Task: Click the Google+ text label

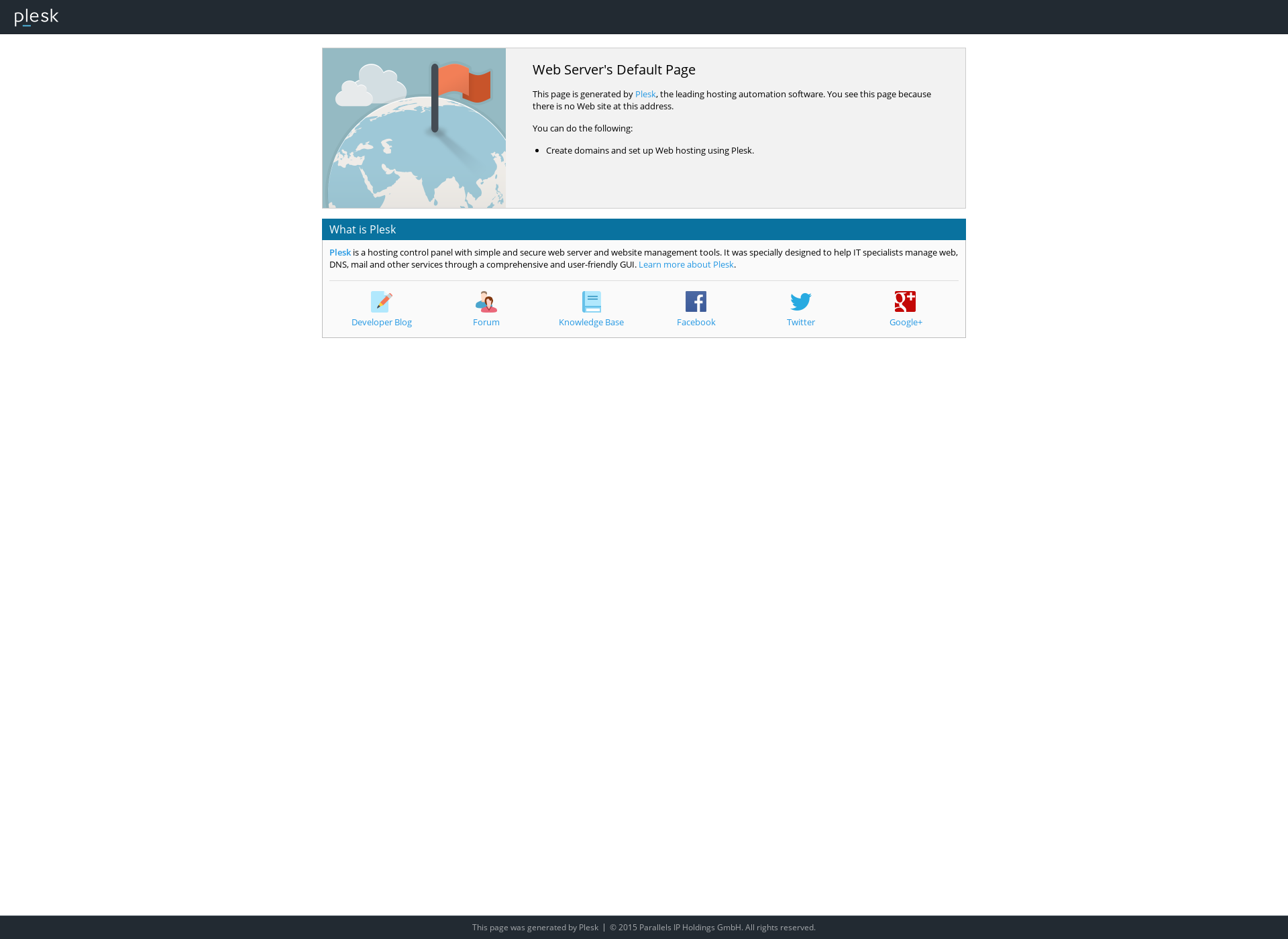Action: pos(905,322)
